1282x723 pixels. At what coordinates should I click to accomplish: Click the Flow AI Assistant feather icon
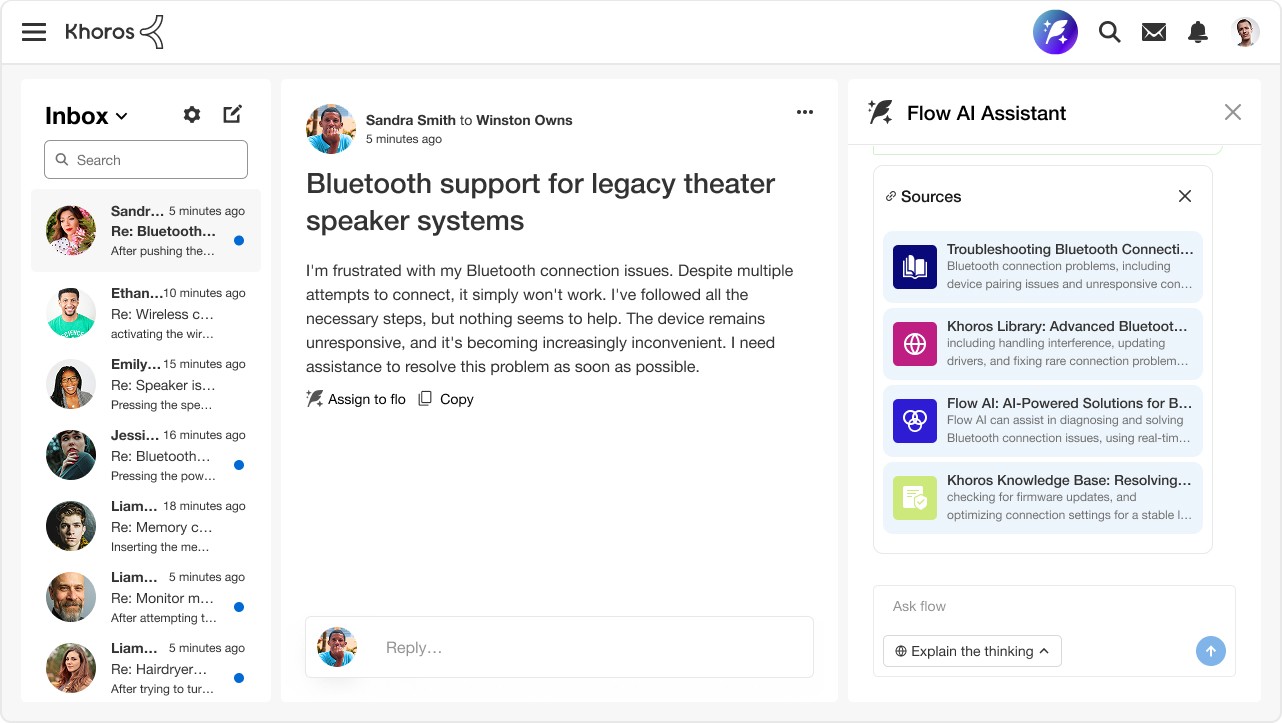point(881,112)
